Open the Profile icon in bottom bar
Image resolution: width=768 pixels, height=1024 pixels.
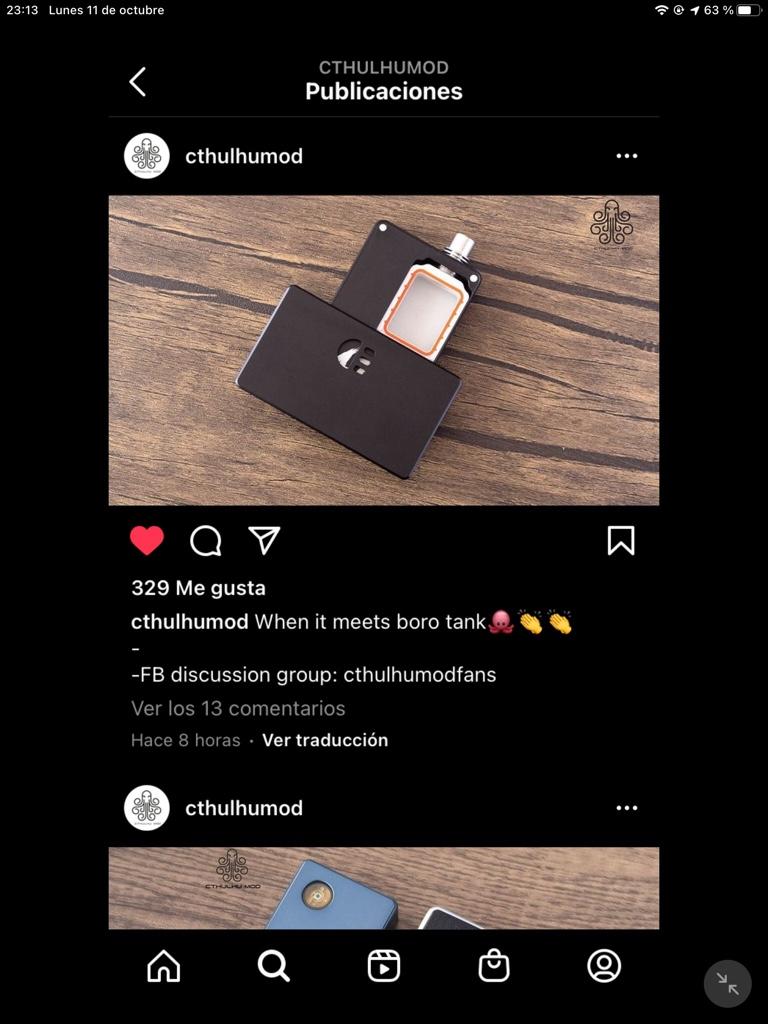604,966
